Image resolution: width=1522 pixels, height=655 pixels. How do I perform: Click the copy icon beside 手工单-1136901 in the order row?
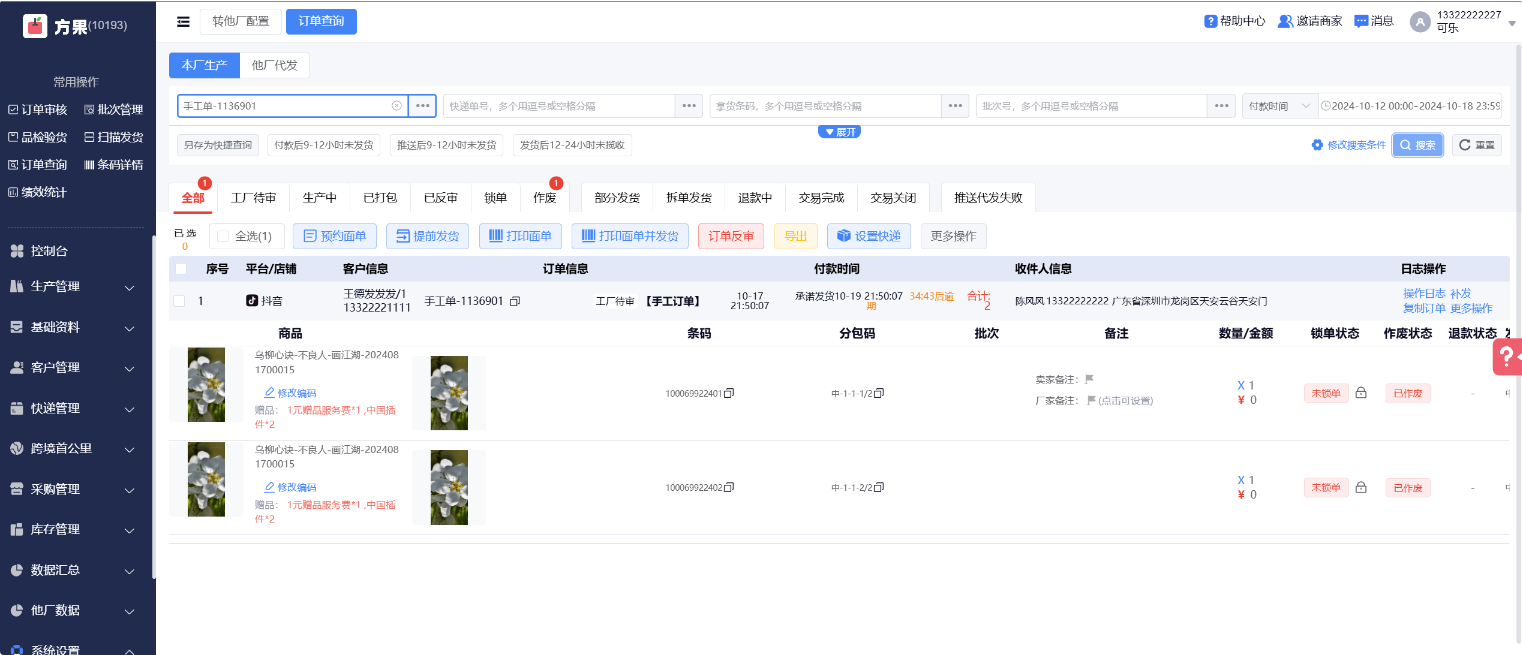(x=515, y=301)
